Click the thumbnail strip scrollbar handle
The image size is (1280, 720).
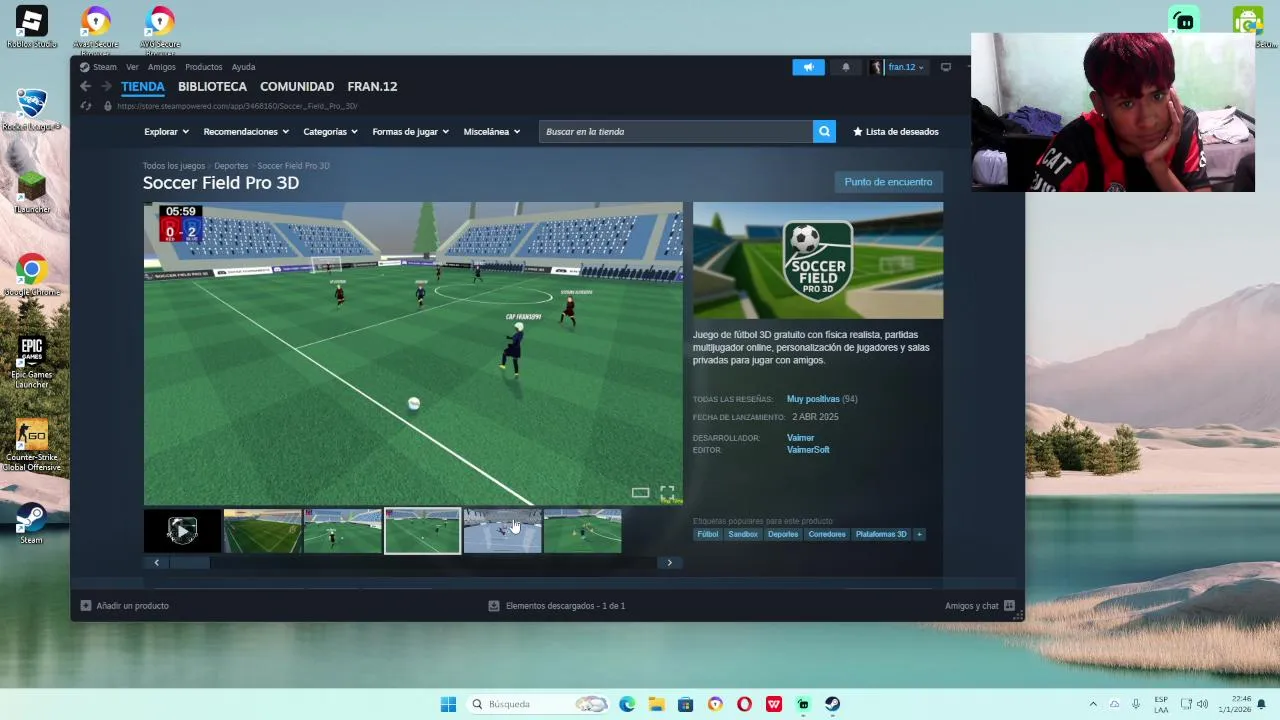click(x=189, y=562)
